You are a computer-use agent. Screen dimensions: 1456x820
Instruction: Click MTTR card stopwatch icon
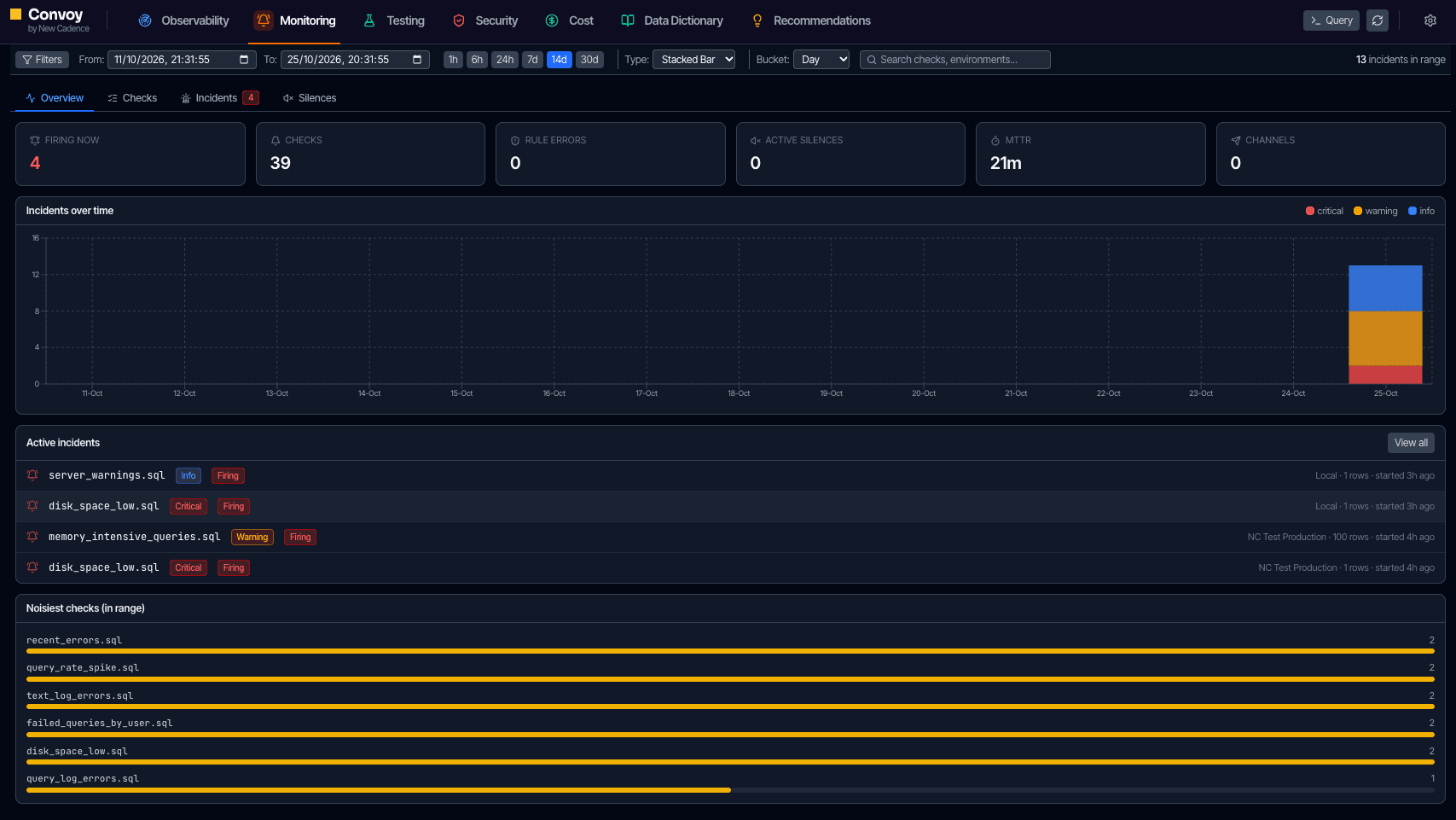(995, 140)
